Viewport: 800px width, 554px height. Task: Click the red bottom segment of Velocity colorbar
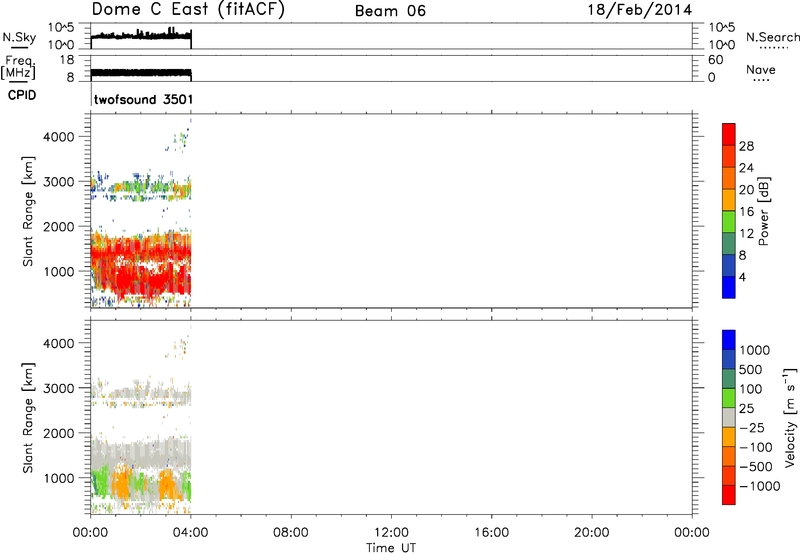click(x=729, y=495)
